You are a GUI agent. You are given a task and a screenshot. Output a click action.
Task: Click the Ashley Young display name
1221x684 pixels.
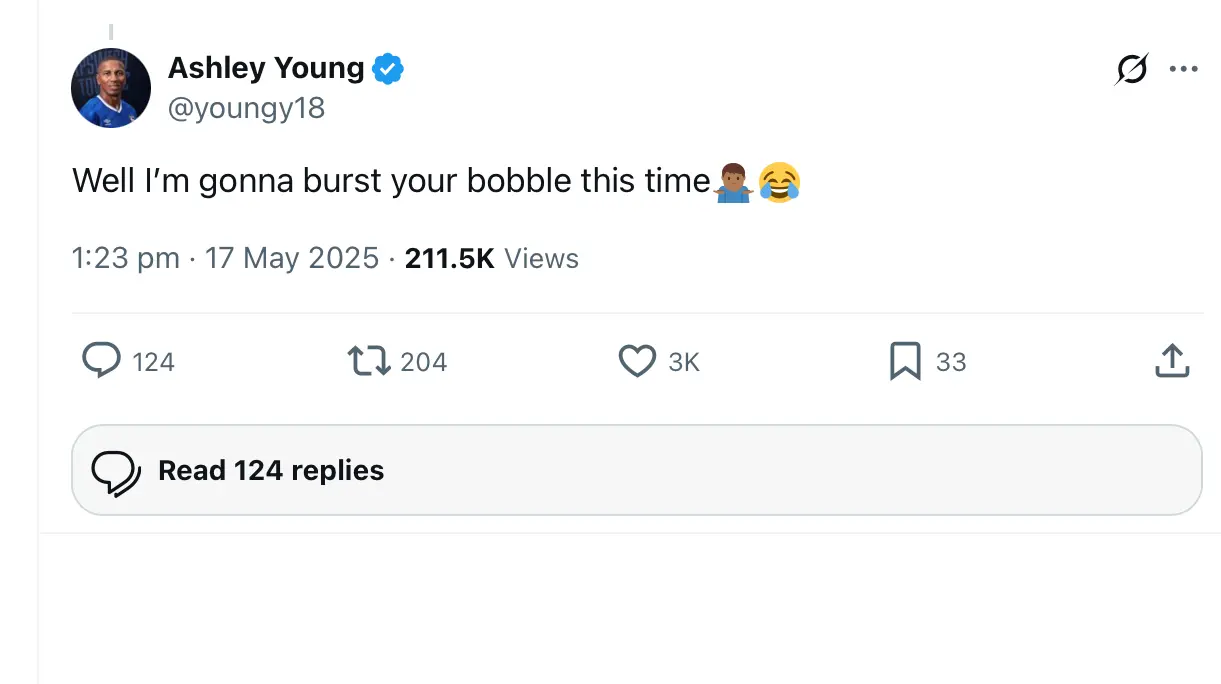tap(266, 68)
